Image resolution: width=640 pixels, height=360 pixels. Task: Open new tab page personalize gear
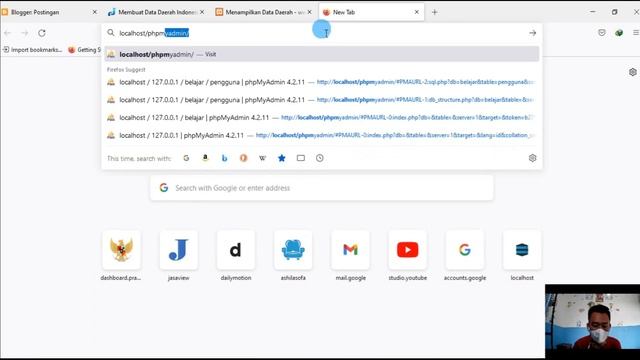click(x=633, y=72)
